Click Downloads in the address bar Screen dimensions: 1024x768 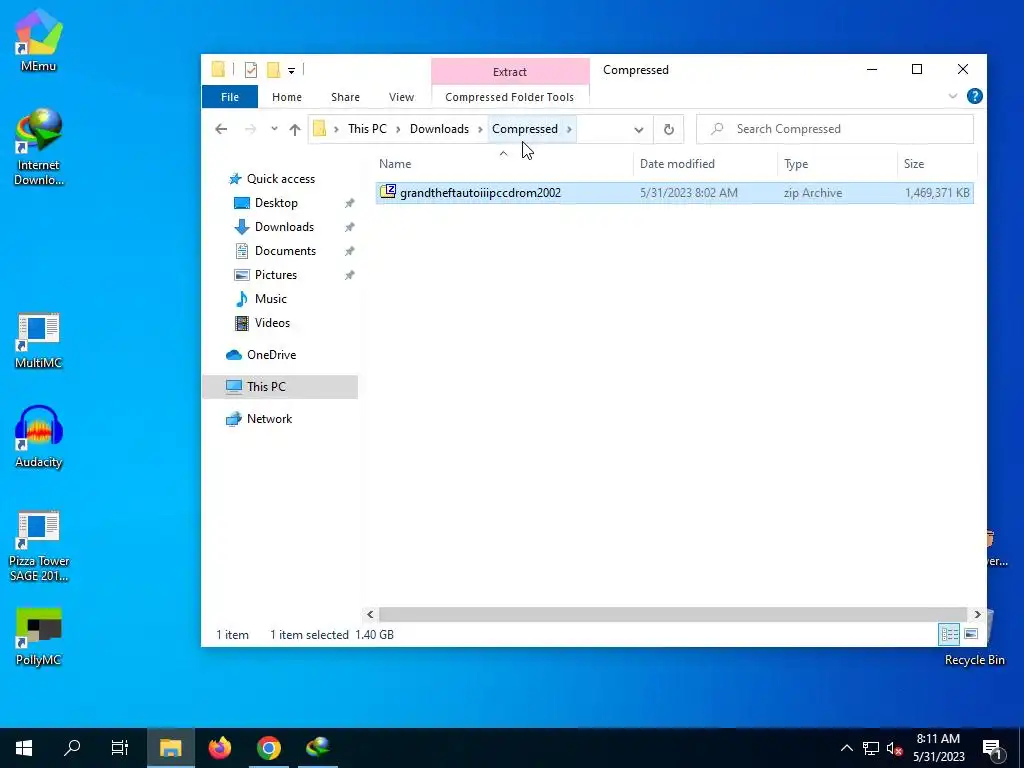440,129
